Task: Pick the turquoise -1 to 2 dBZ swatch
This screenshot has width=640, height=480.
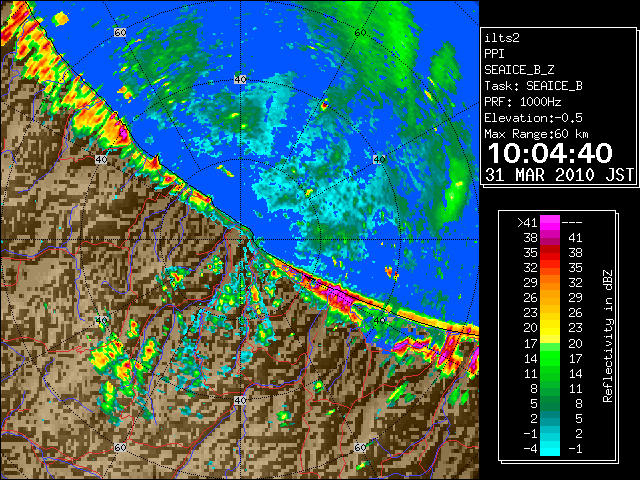Action: [550, 433]
